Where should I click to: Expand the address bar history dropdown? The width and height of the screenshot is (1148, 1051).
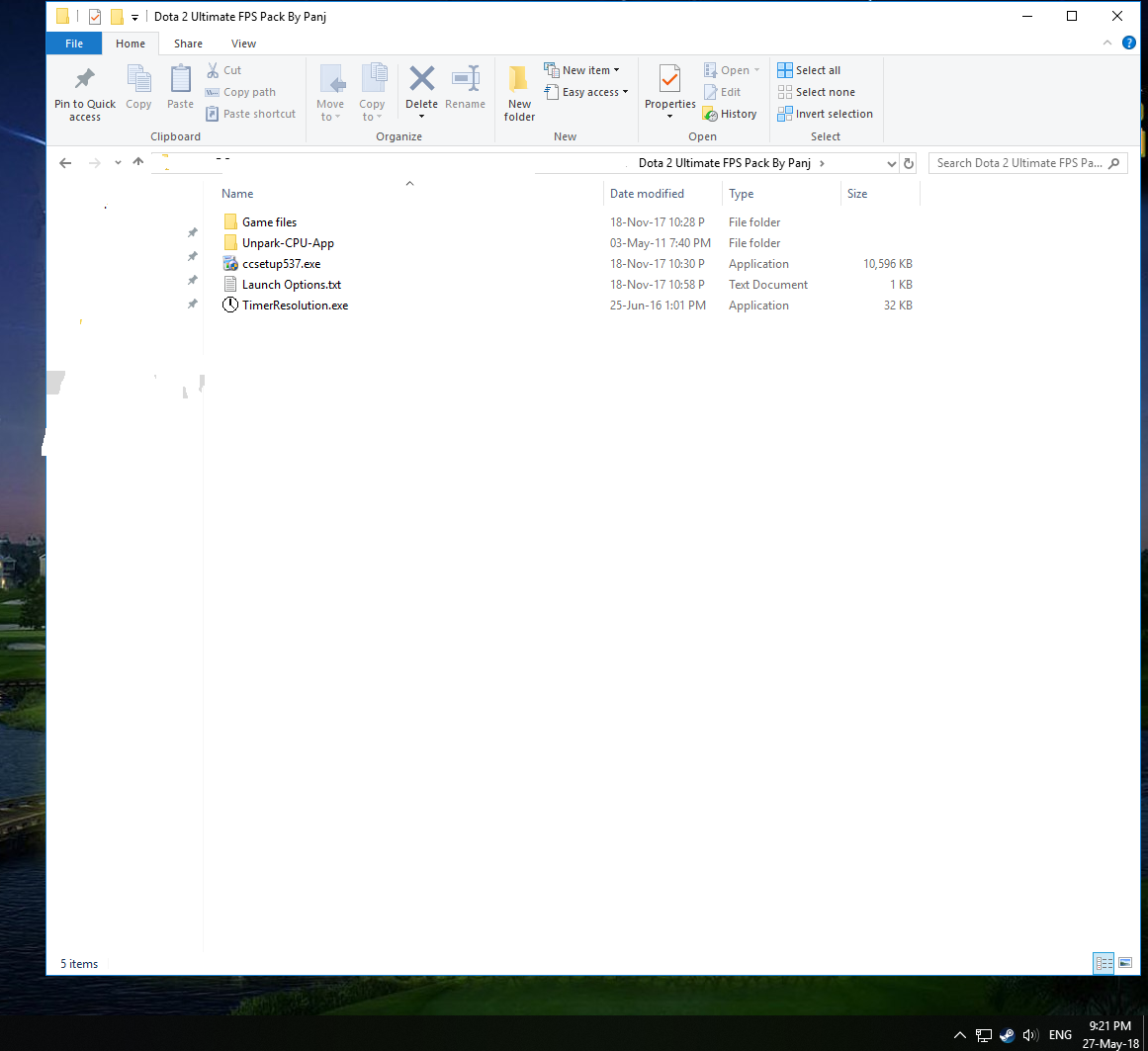pyautogui.click(x=891, y=164)
